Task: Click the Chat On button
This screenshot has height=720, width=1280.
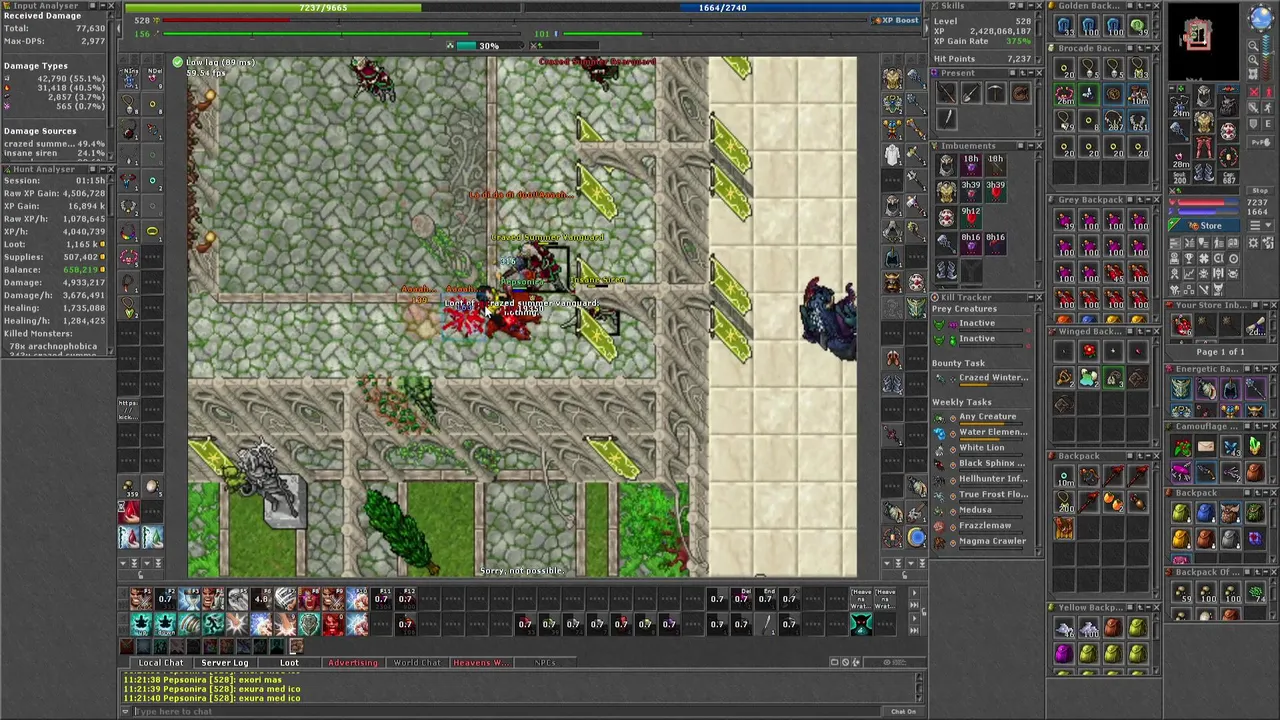Action: pyautogui.click(x=904, y=712)
